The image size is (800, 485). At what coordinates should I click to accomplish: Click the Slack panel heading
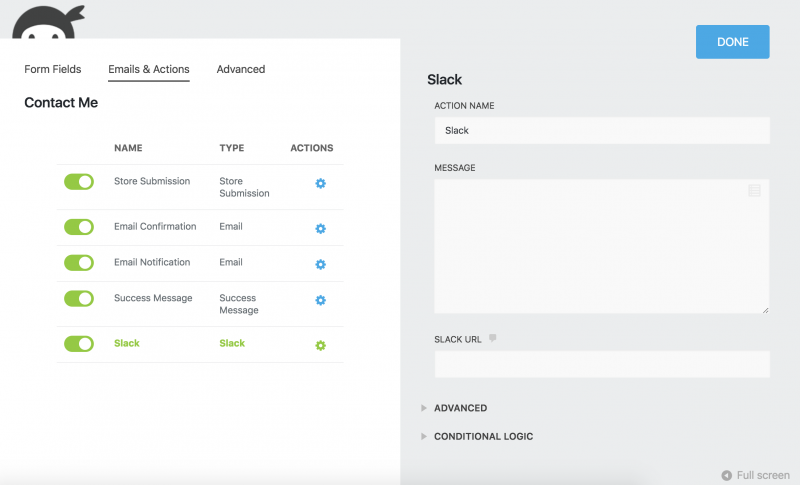click(444, 80)
